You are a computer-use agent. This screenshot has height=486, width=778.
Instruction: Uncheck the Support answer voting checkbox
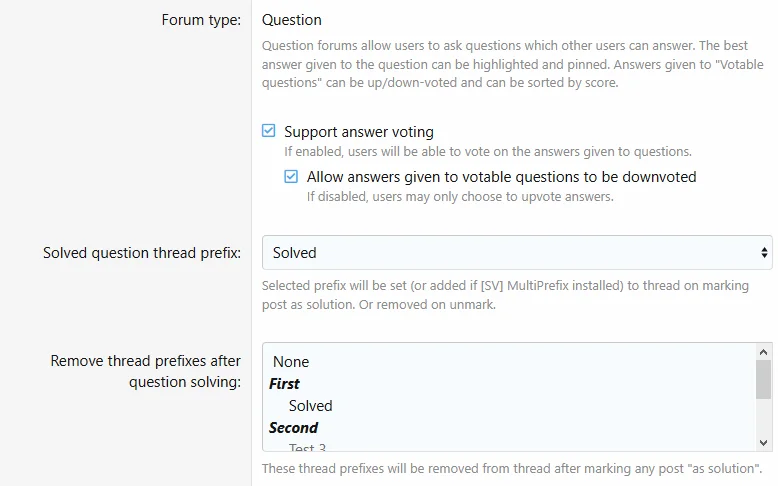pyautogui.click(x=268, y=131)
